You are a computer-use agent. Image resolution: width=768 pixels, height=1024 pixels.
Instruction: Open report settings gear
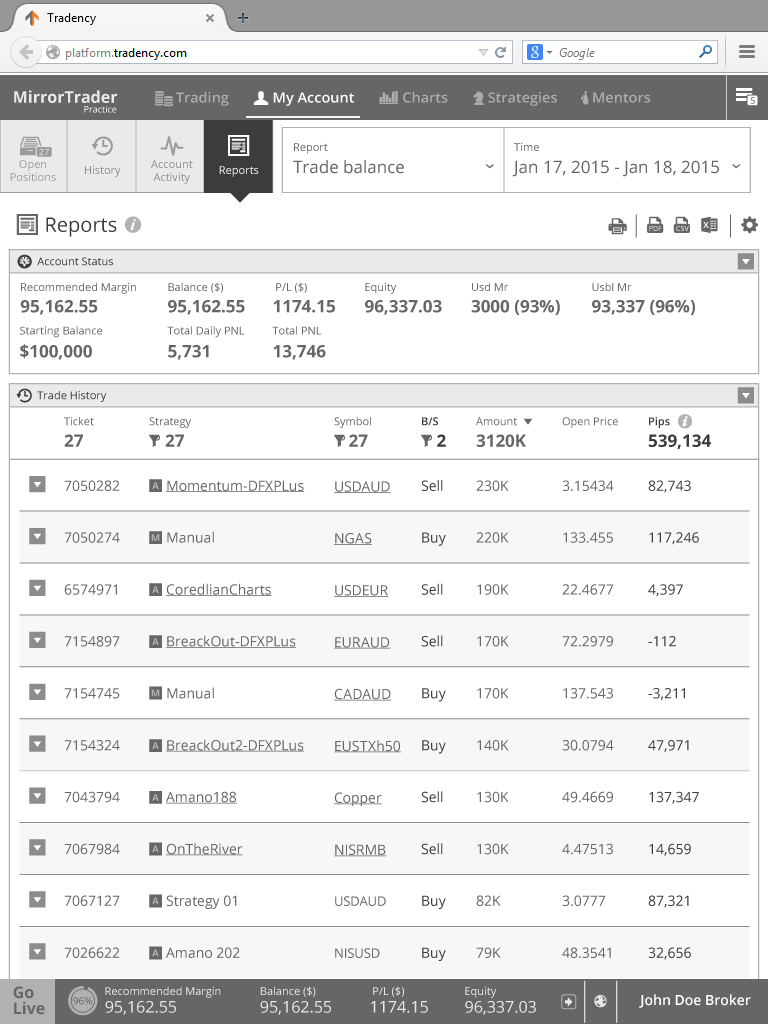pyautogui.click(x=749, y=226)
